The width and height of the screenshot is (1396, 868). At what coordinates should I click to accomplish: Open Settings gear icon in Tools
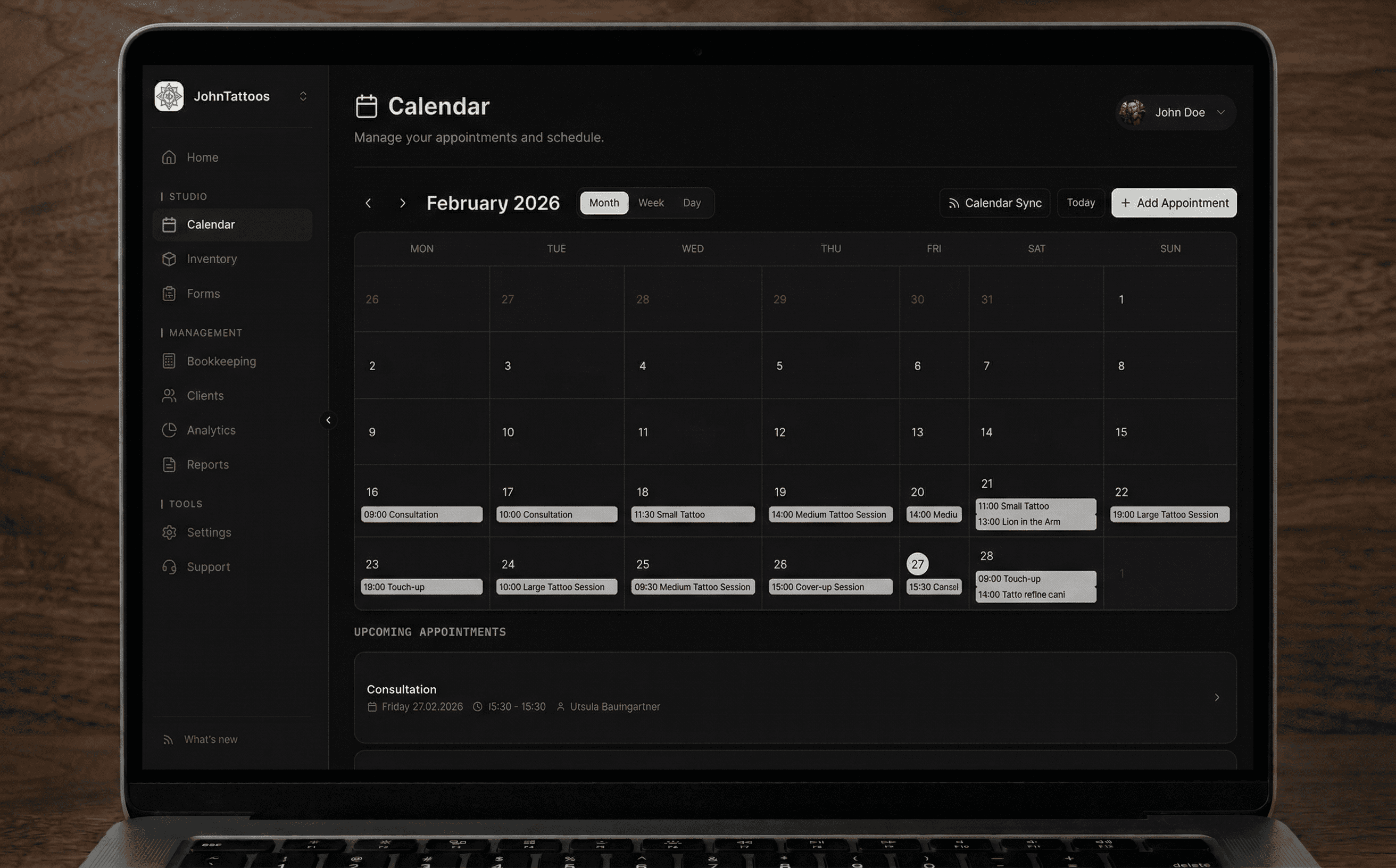[x=169, y=532]
